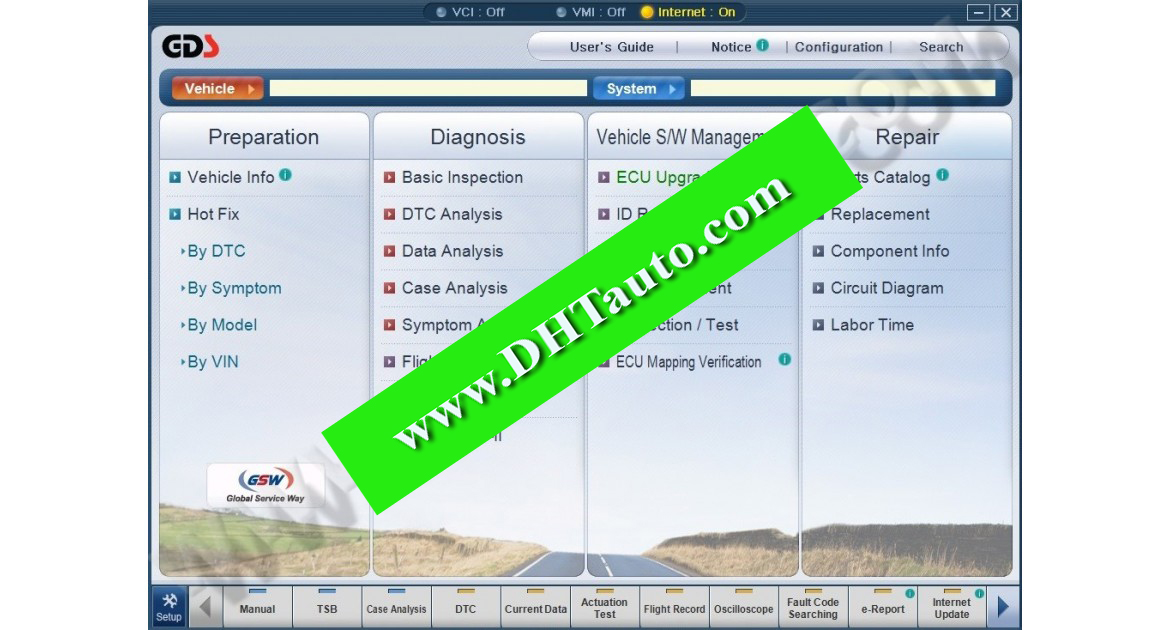Click the vehicle name input field
The height and width of the screenshot is (630, 1170).
coord(428,88)
